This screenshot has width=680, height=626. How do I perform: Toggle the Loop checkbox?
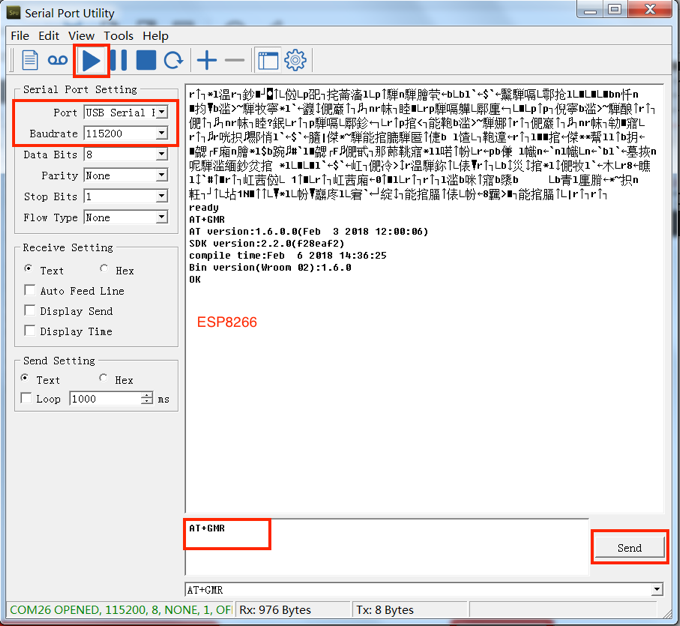click(26, 399)
